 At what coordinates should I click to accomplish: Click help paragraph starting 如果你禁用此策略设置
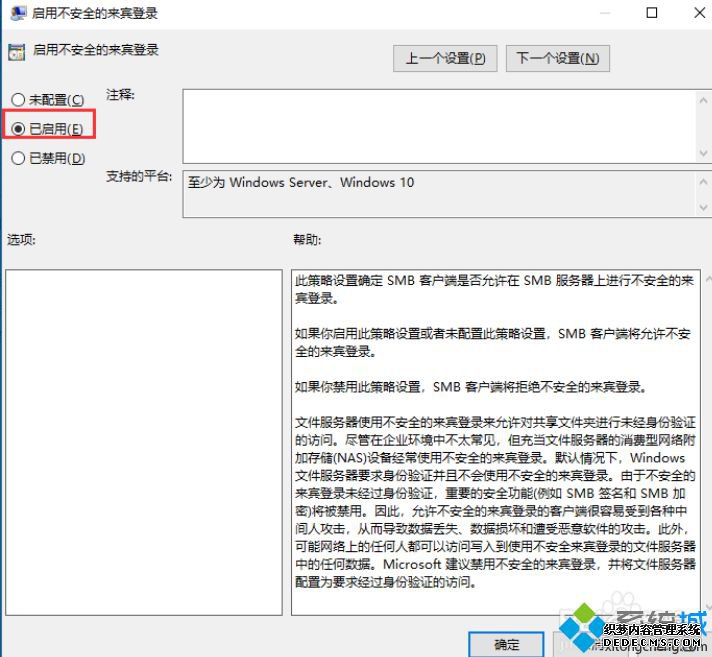[x=470, y=387]
